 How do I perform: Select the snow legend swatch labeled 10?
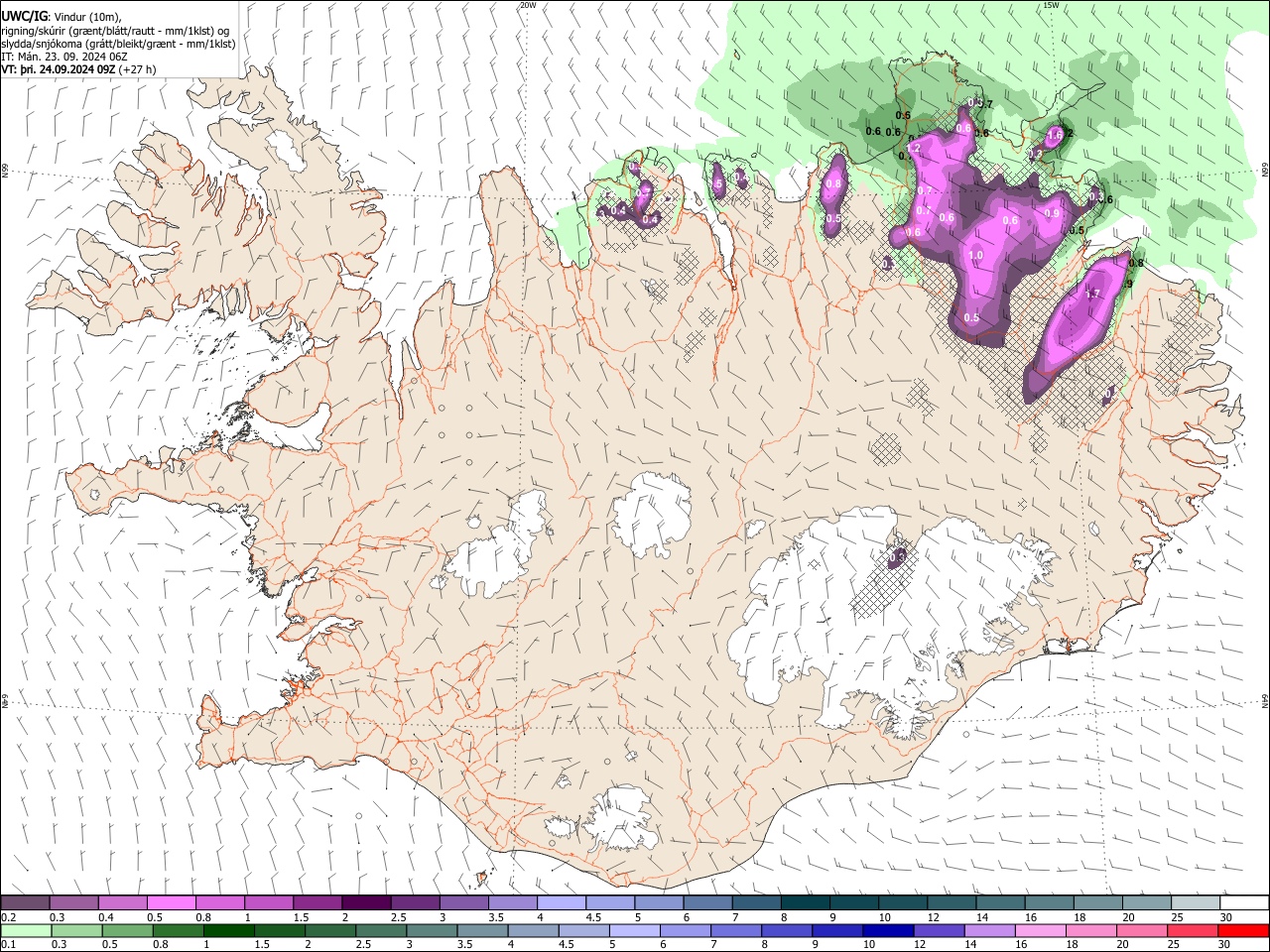pyautogui.click(x=903, y=903)
